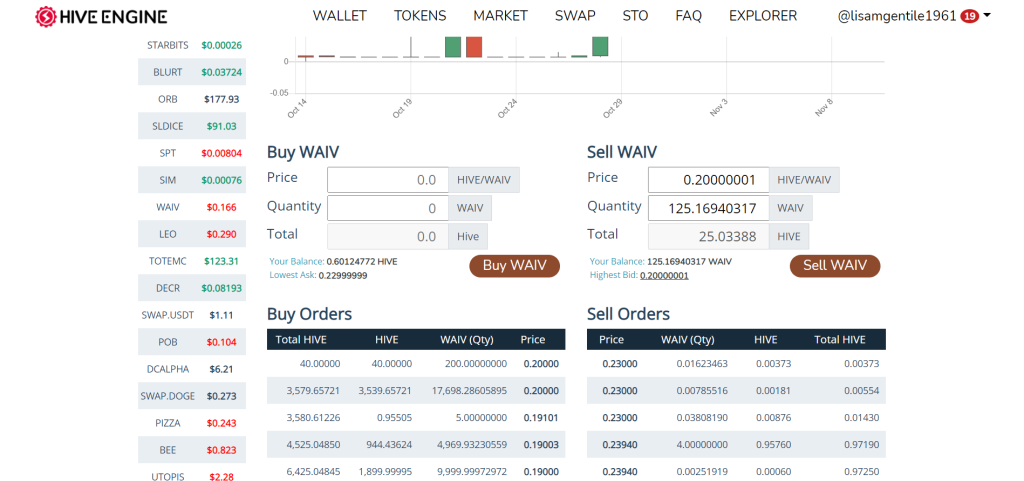Open the FAQ page
The image size is (1024, 481).
(x=688, y=16)
